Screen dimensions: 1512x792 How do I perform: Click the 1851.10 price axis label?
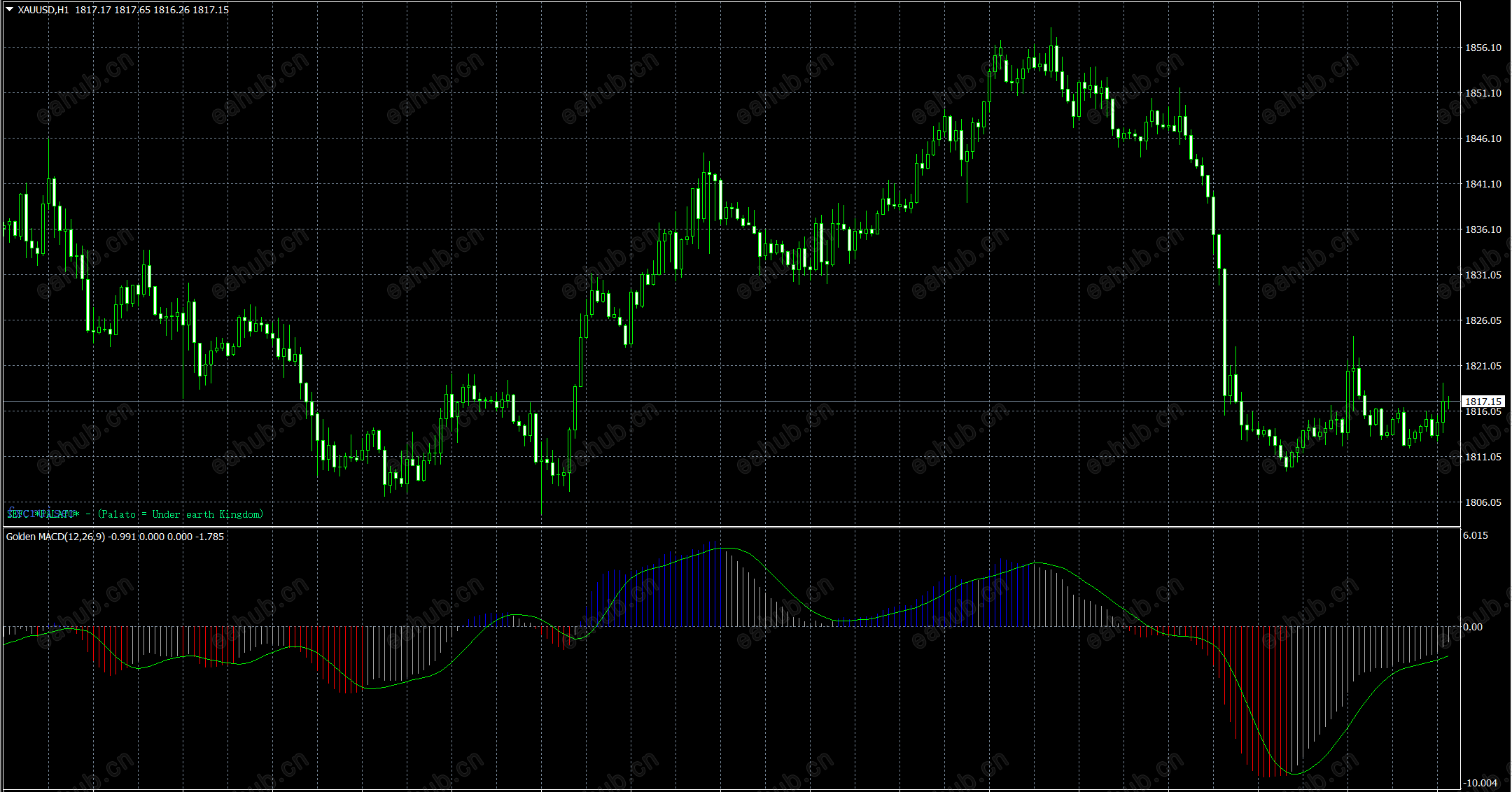(1483, 93)
